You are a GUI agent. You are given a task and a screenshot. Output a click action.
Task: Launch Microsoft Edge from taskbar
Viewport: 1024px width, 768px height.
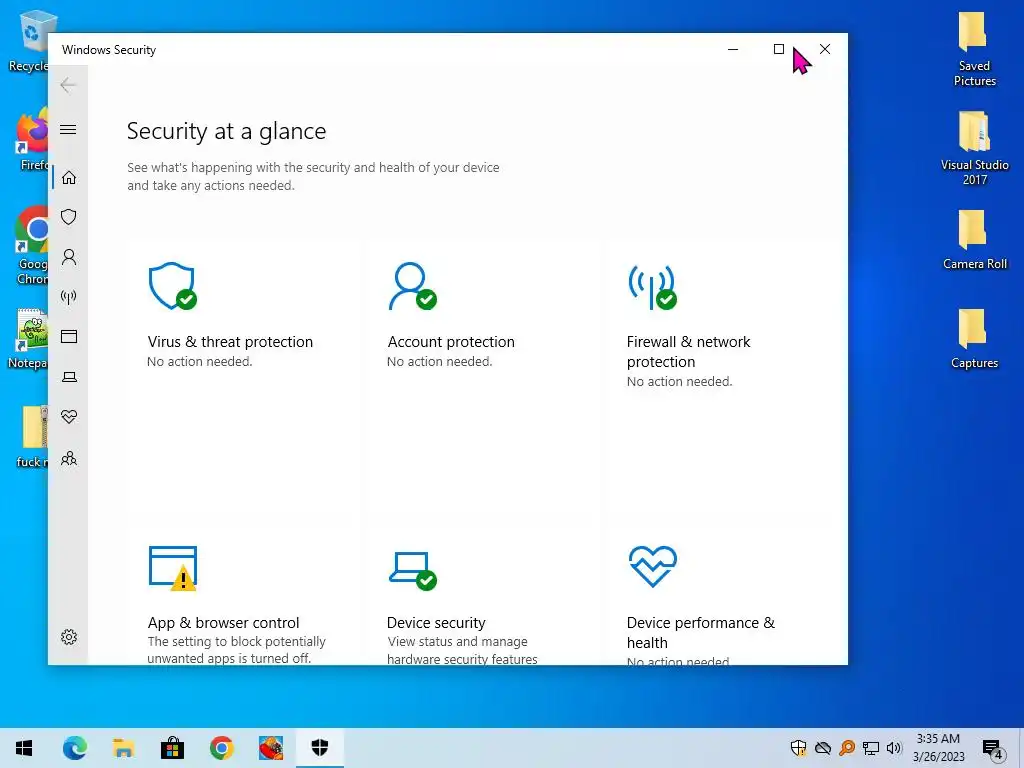tap(74, 748)
